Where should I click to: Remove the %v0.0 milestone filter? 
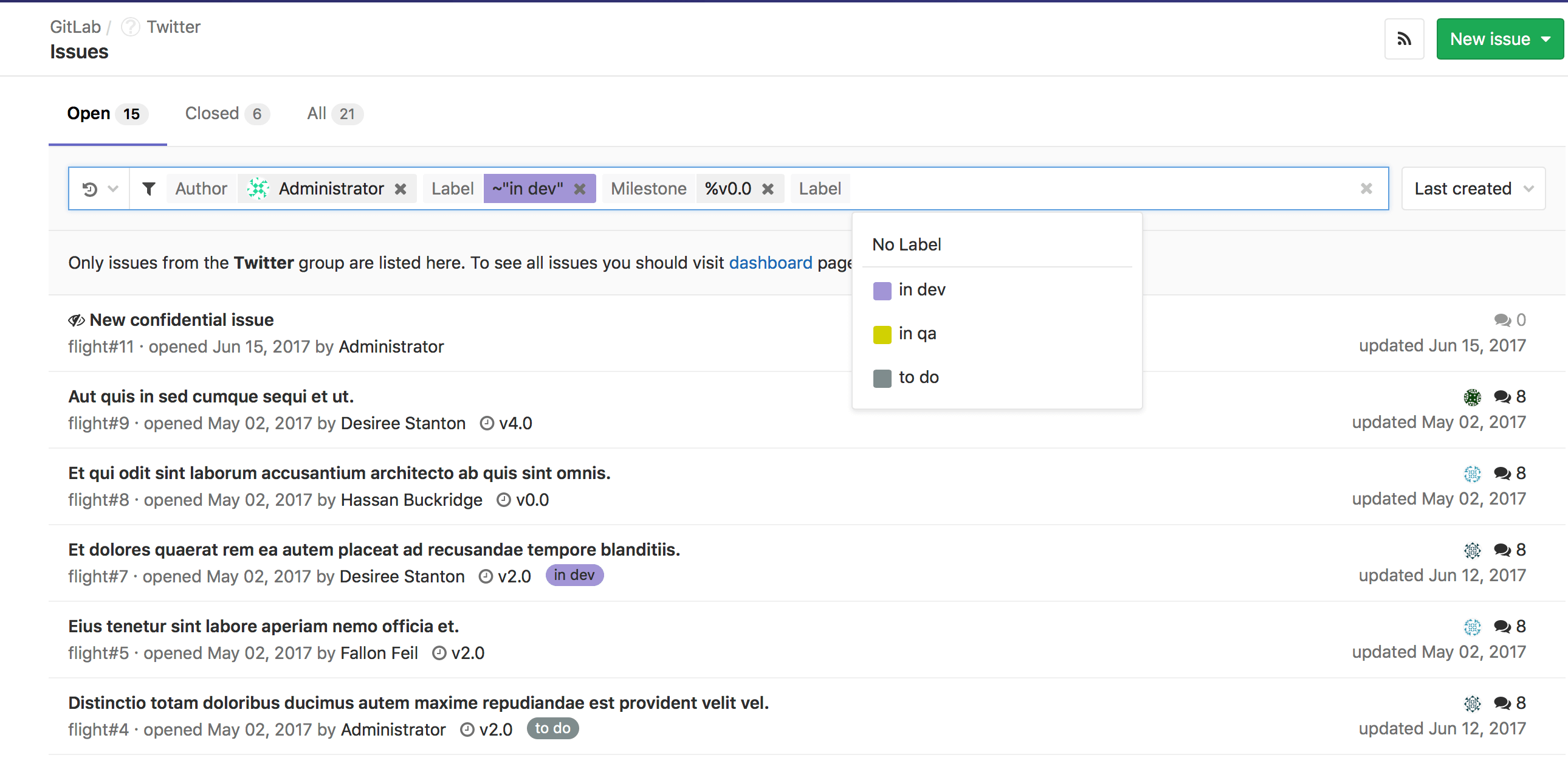pos(769,188)
